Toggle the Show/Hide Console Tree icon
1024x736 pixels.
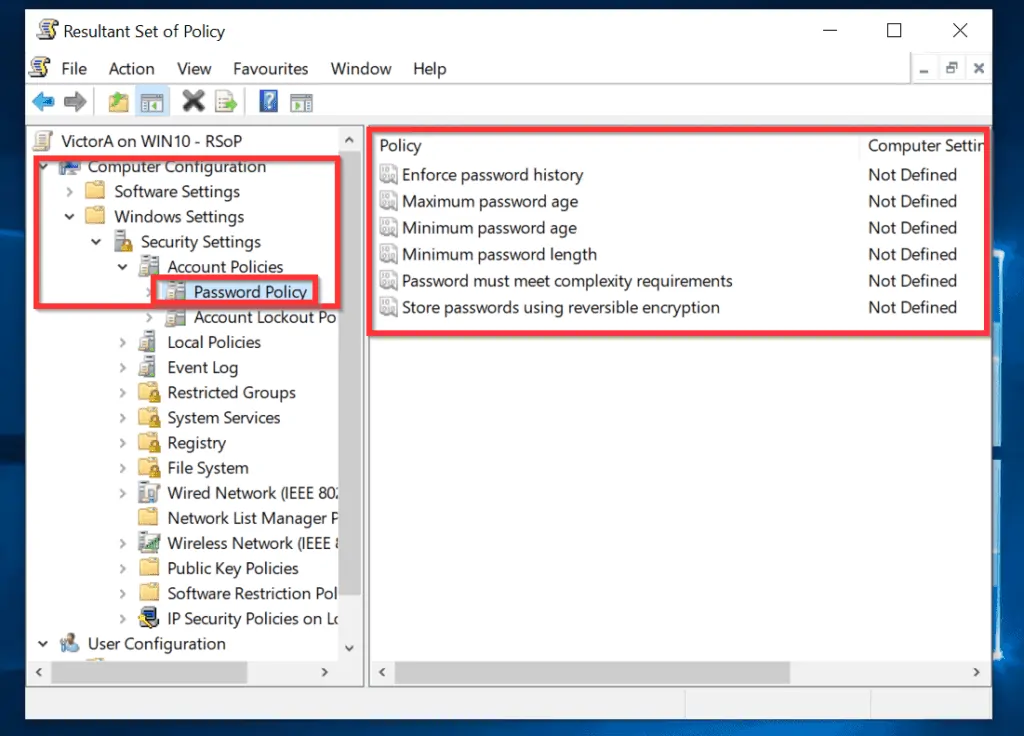tap(152, 103)
